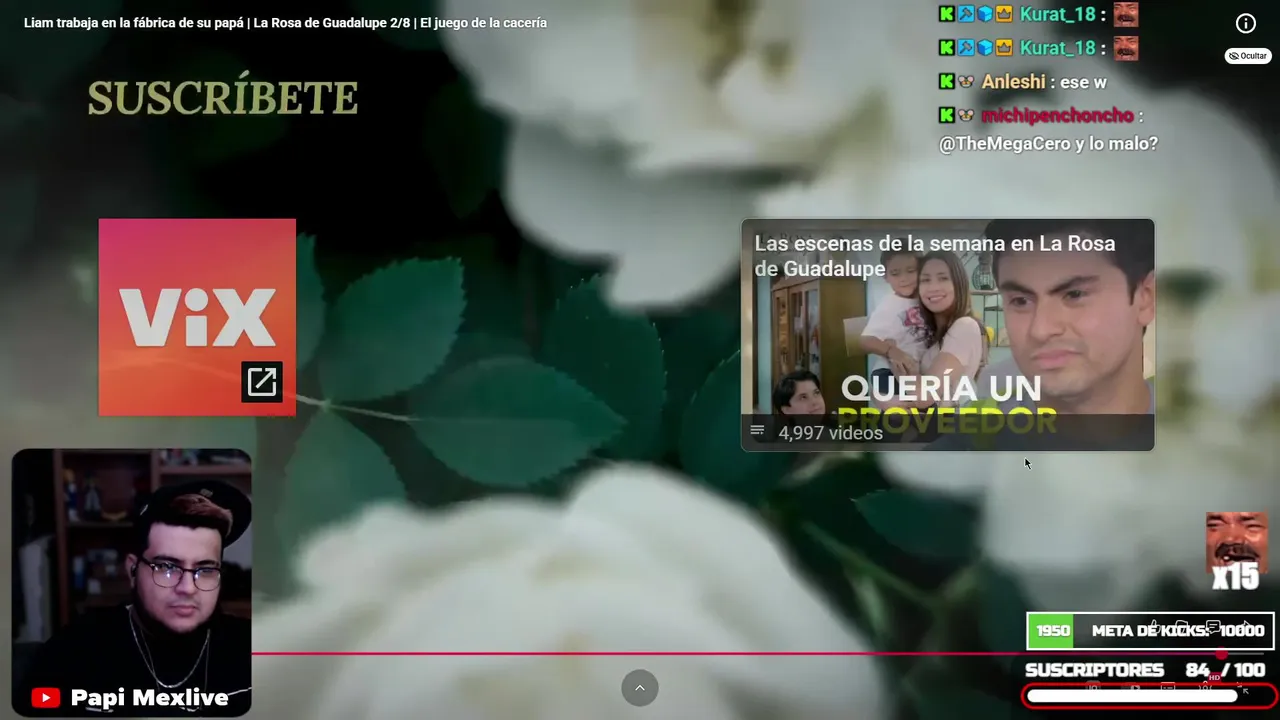
Task: Click the '4,997 videos' count label
Action: [x=830, y=433]
